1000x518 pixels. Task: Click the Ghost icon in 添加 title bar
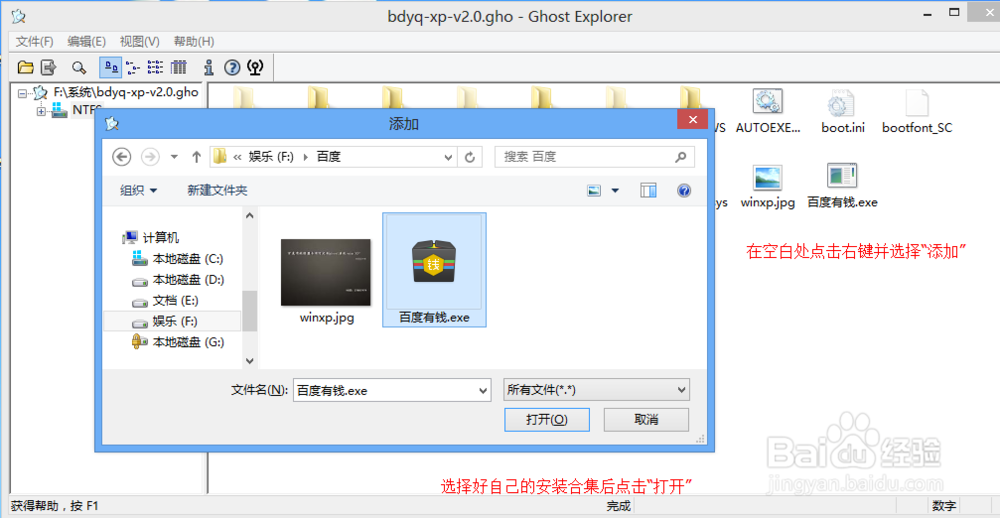click(112, 123)
